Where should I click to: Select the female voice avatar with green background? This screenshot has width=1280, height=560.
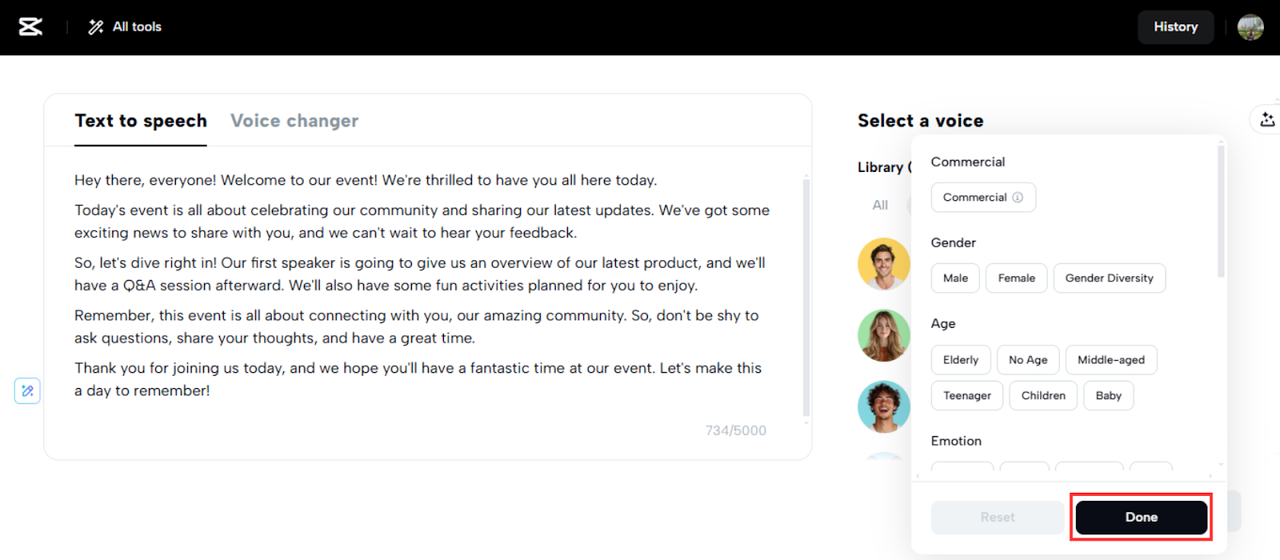click(884, 335)
